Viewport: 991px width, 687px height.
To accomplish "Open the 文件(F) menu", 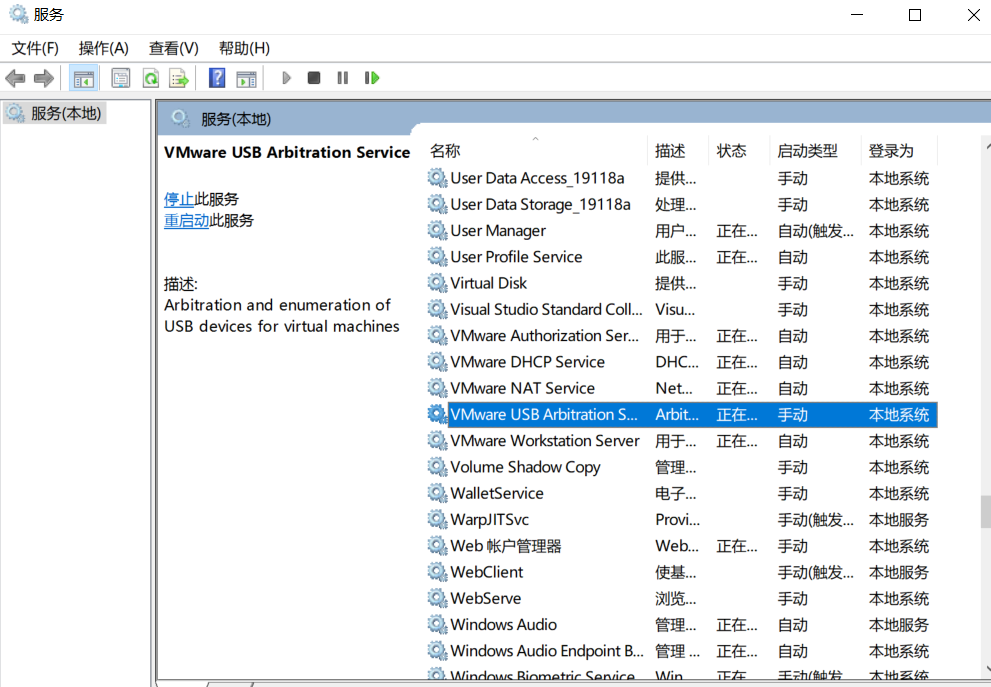I will (35, 48).
